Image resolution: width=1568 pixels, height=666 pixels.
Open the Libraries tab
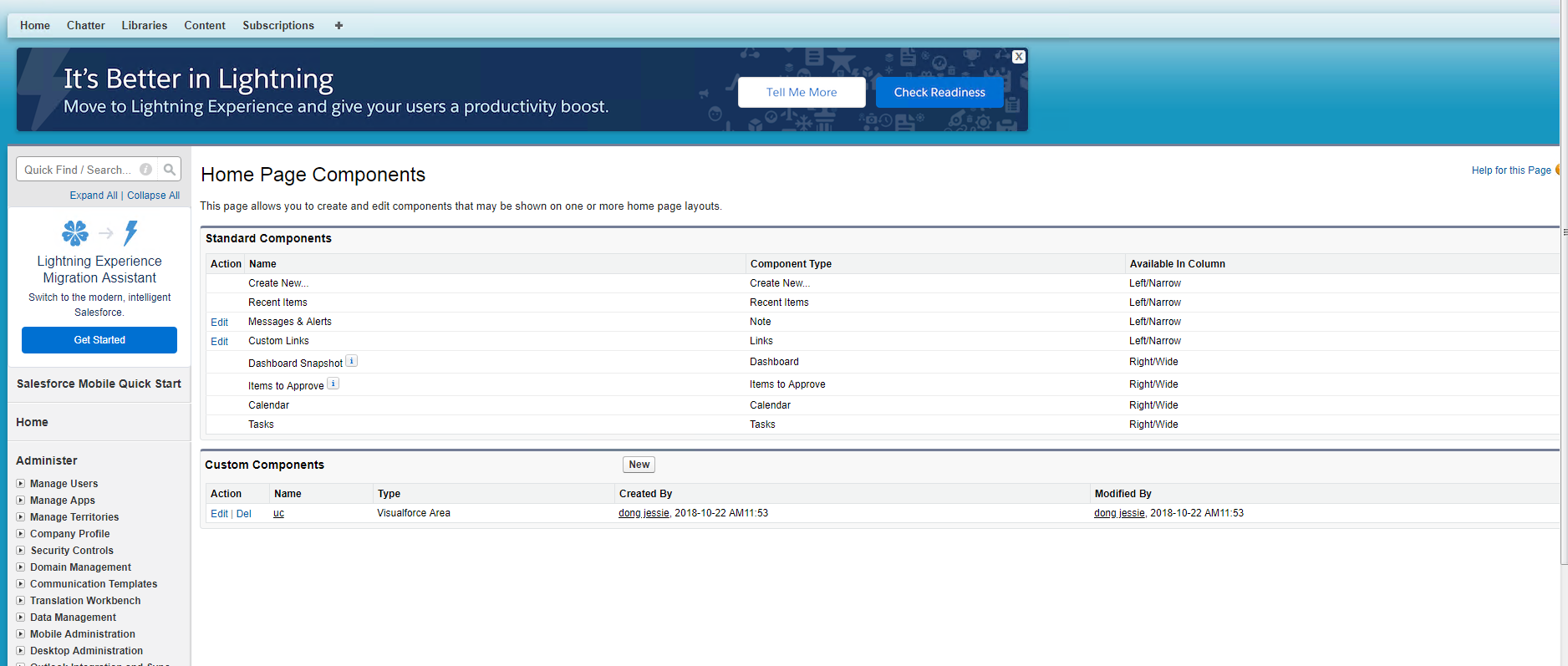coord(144,25)
